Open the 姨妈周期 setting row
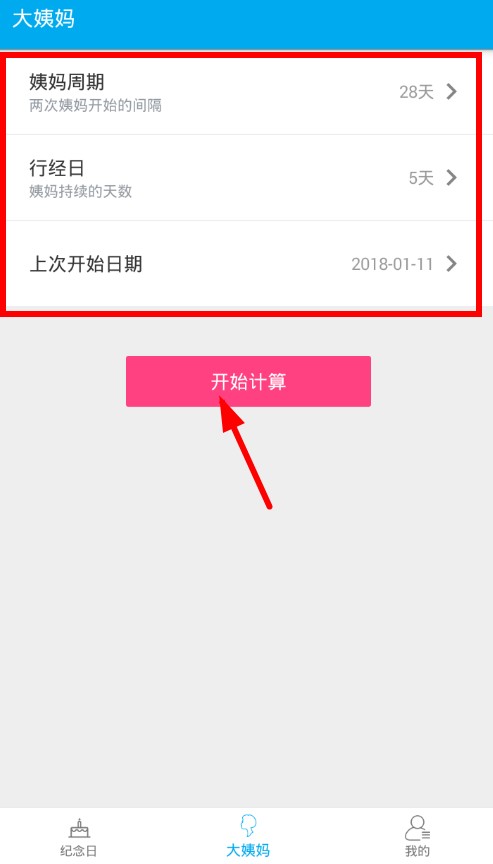 pos(241,91)
